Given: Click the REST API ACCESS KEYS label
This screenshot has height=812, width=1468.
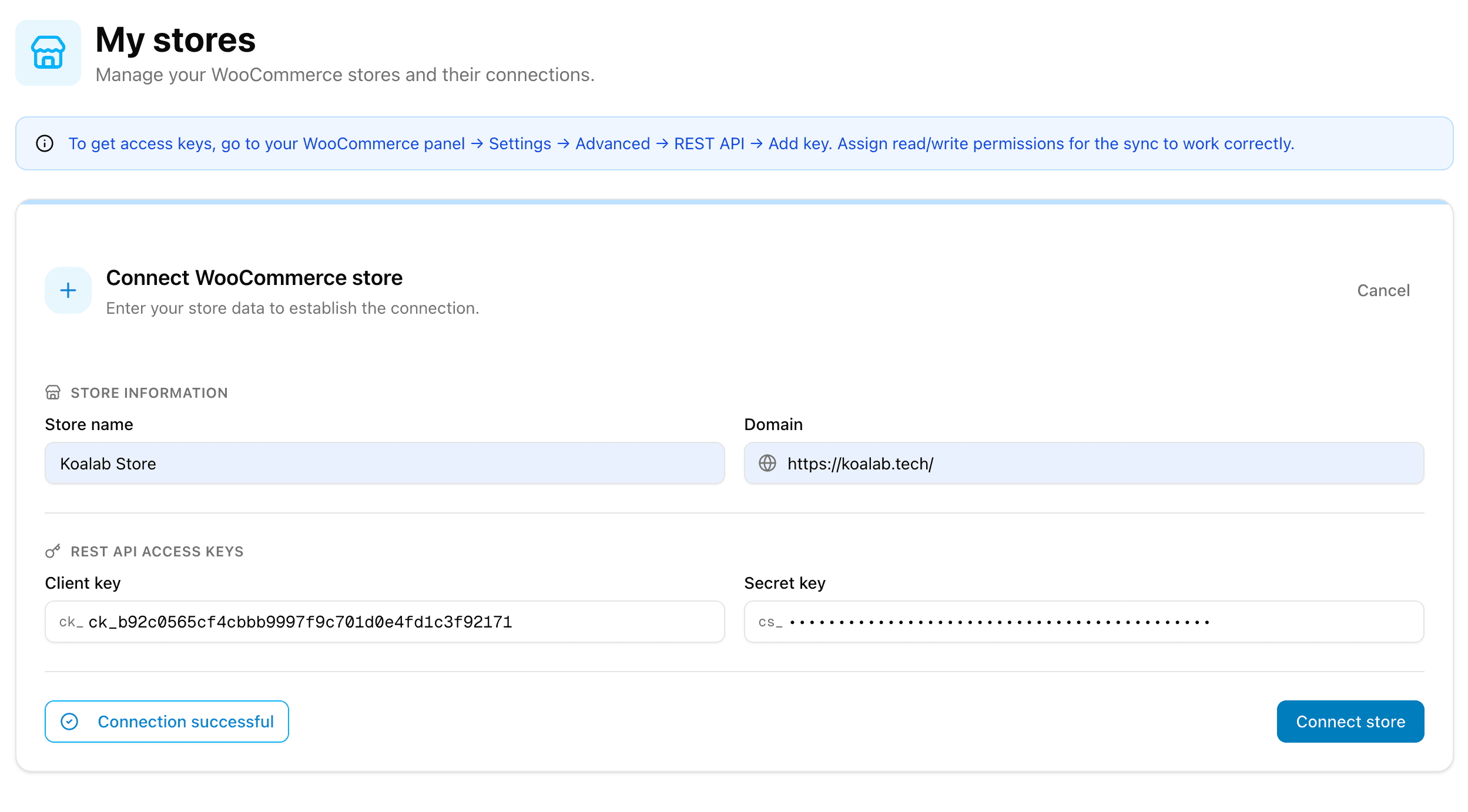Looking at the screenshot, I should pyautogui.click(x=157, y=552).
